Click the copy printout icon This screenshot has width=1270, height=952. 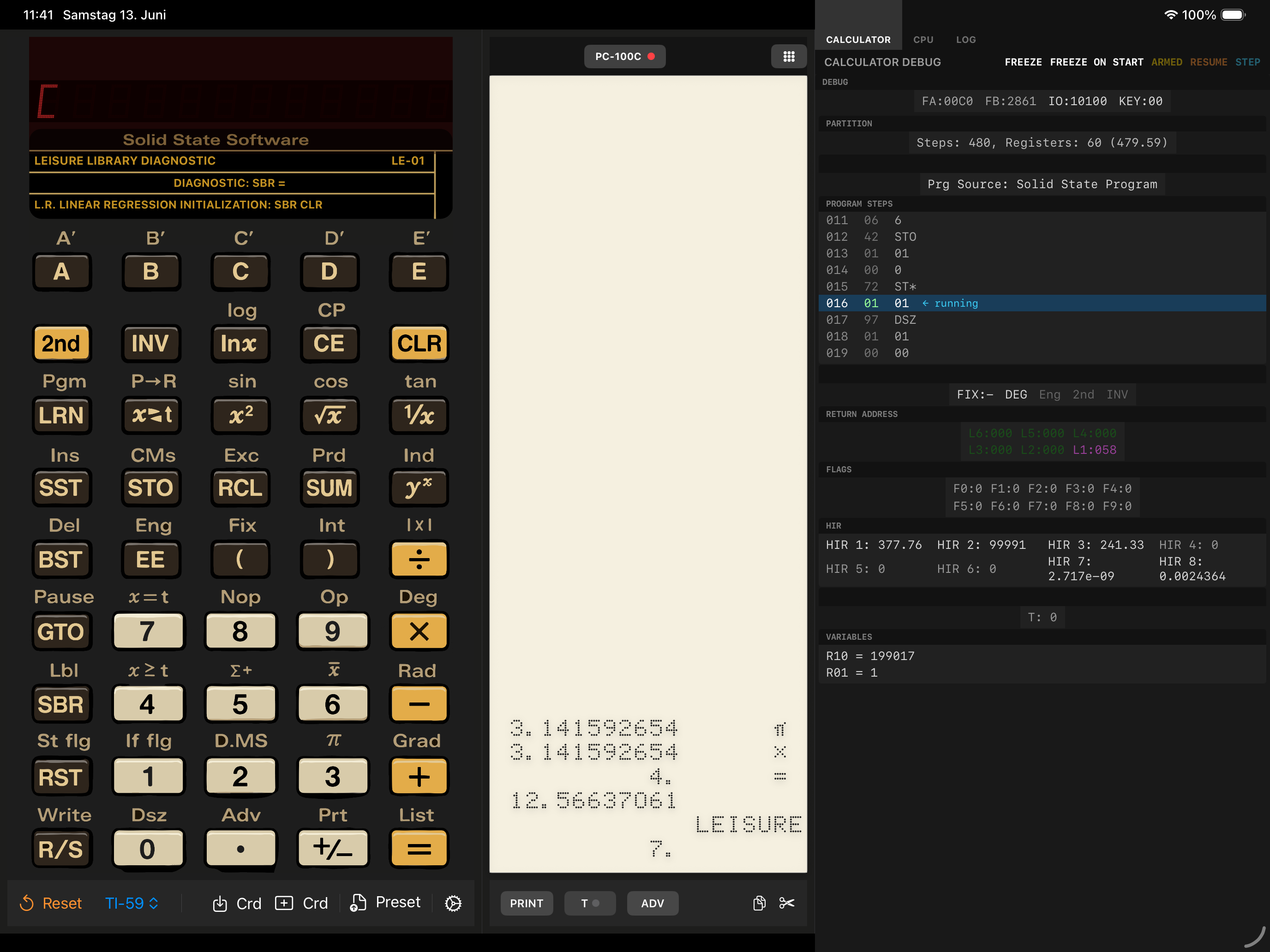coord(759,903)
